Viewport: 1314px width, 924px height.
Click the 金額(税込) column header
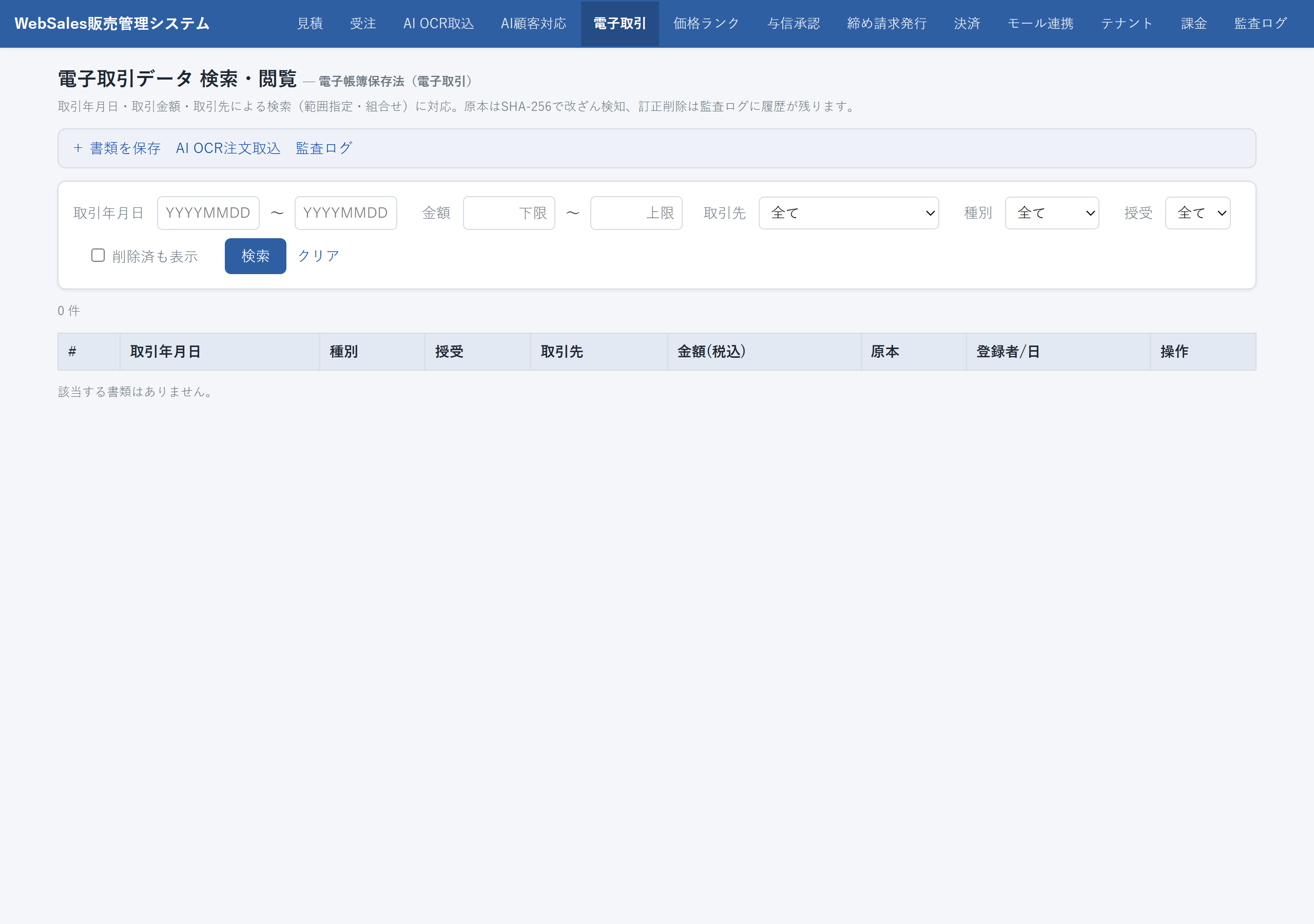[x=764, y=352]
